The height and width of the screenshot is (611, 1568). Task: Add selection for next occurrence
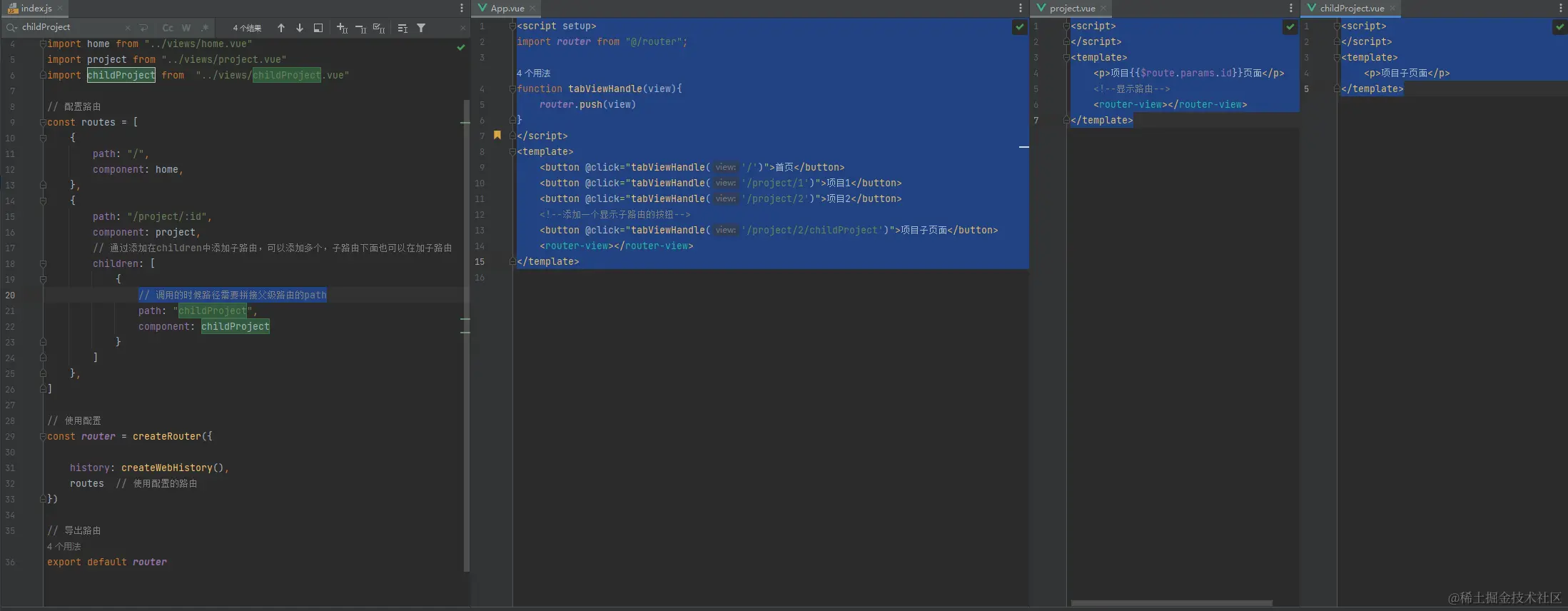click(342, 28)
